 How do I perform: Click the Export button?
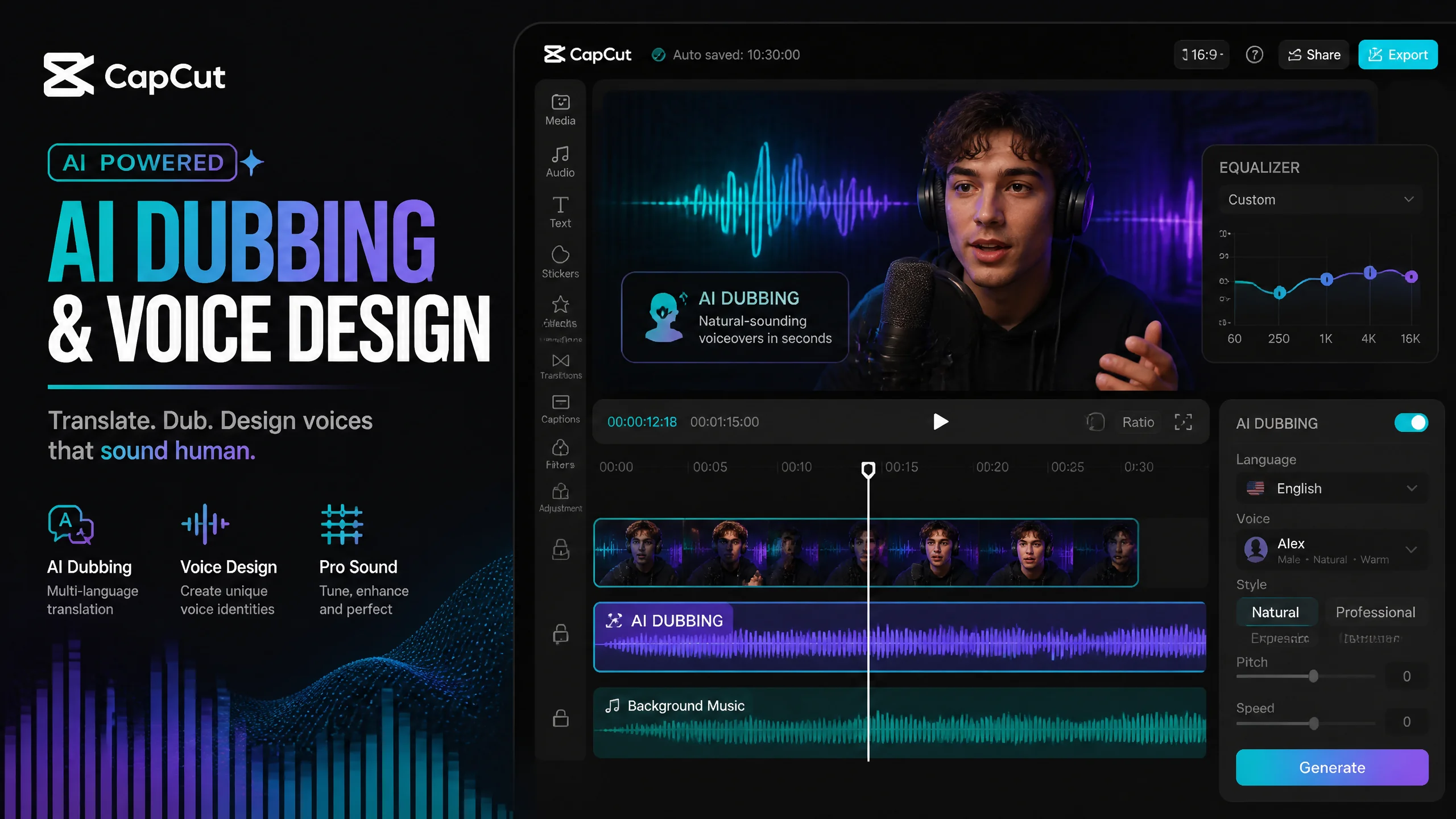(x=1398, y=55)
